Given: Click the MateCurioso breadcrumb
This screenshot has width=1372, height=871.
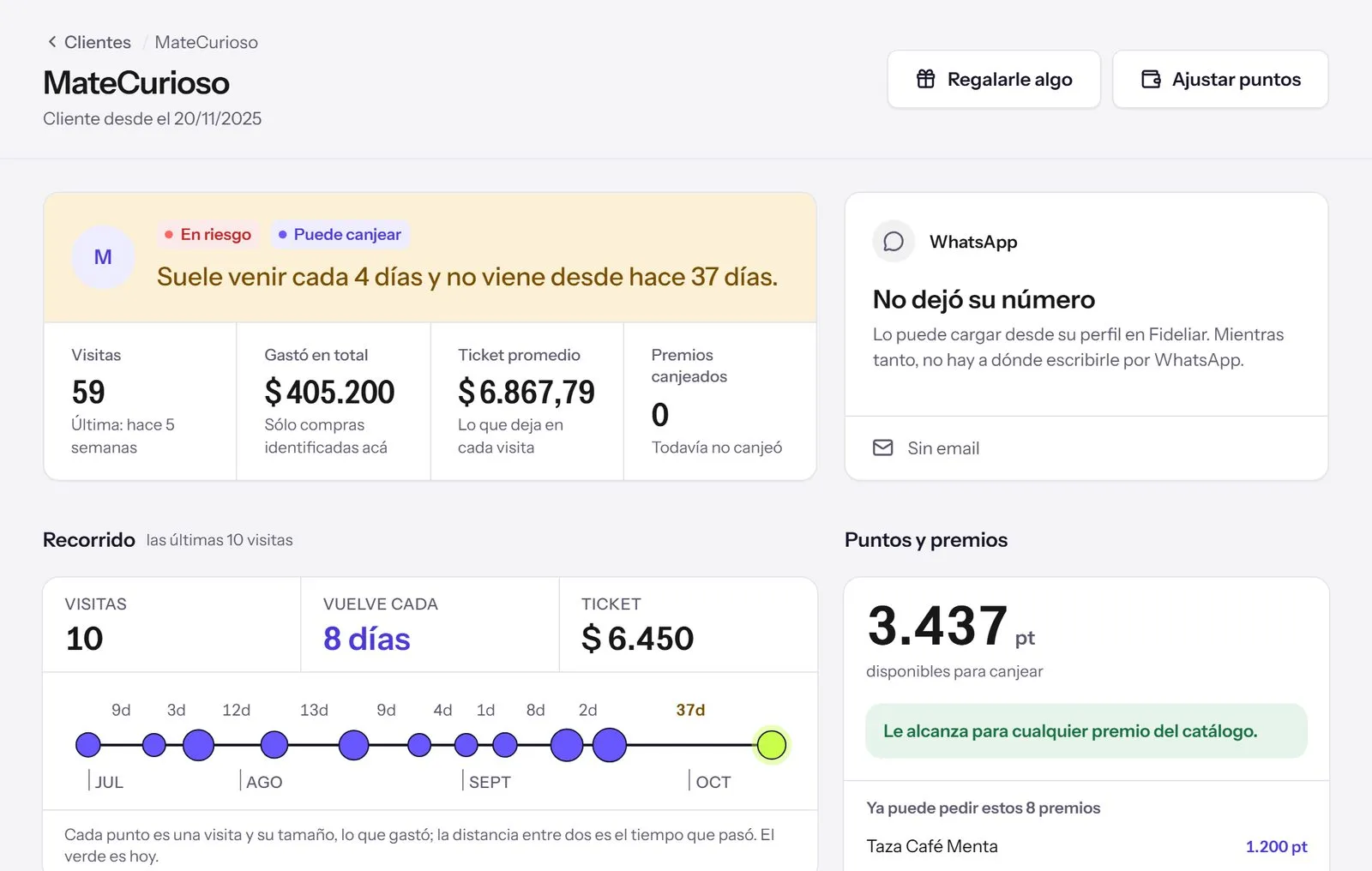Looking at the screenshot, I should 206,42.
